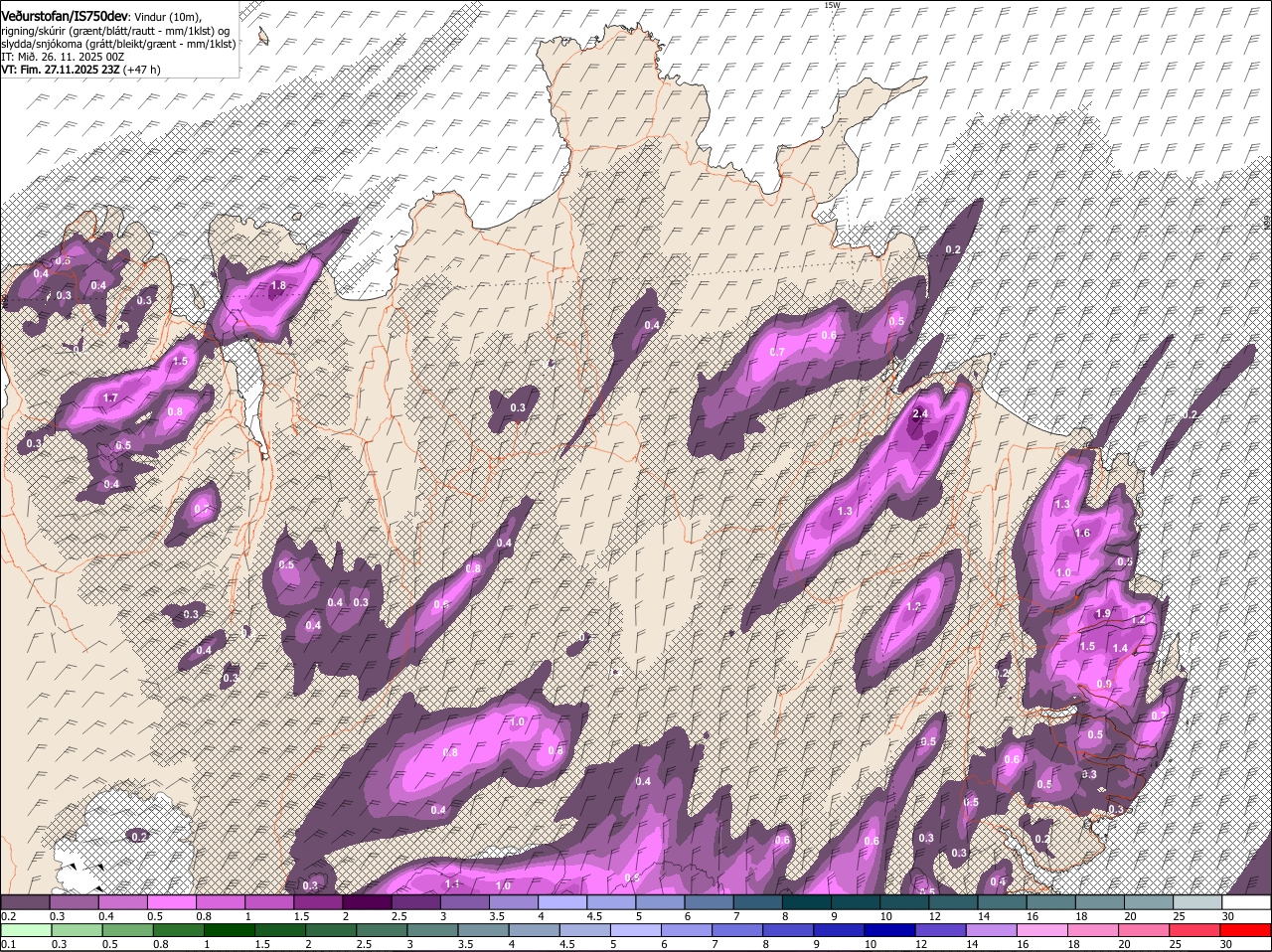Click the 1.9 value label on the map
This screenshot has width=1272, height=952.
point(1103,614)
